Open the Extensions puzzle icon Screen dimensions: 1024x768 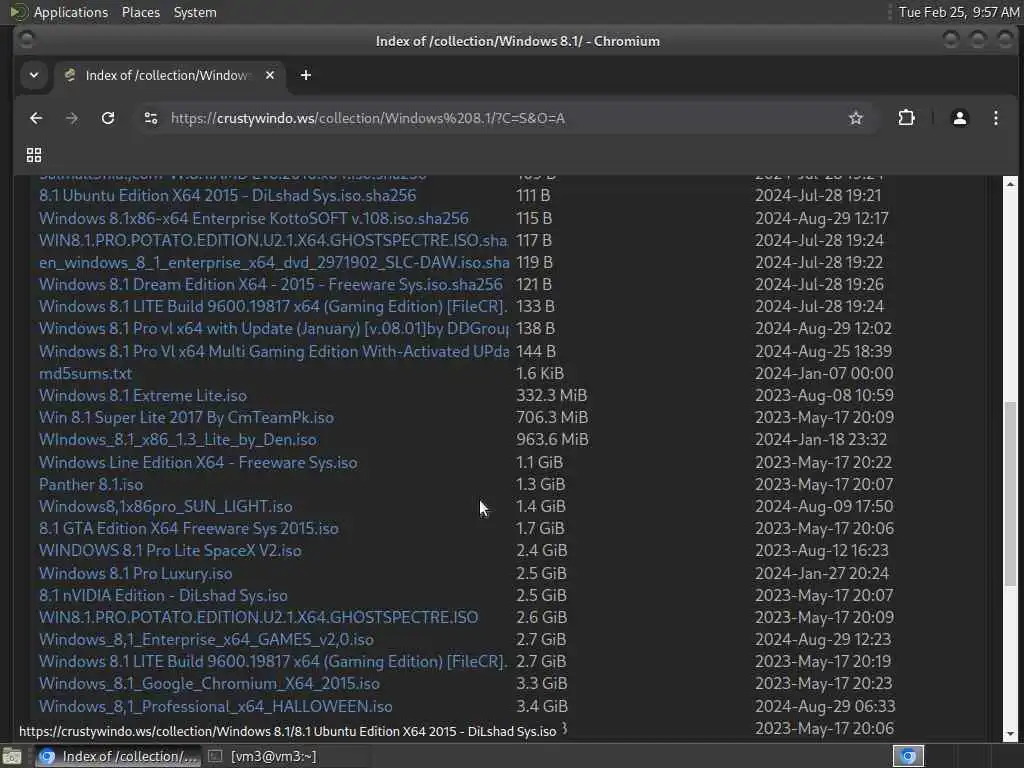tap(906, 118)
